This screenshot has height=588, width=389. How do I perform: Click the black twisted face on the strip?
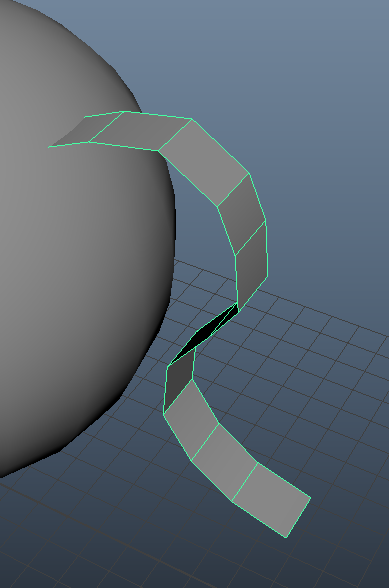point(203,334)
